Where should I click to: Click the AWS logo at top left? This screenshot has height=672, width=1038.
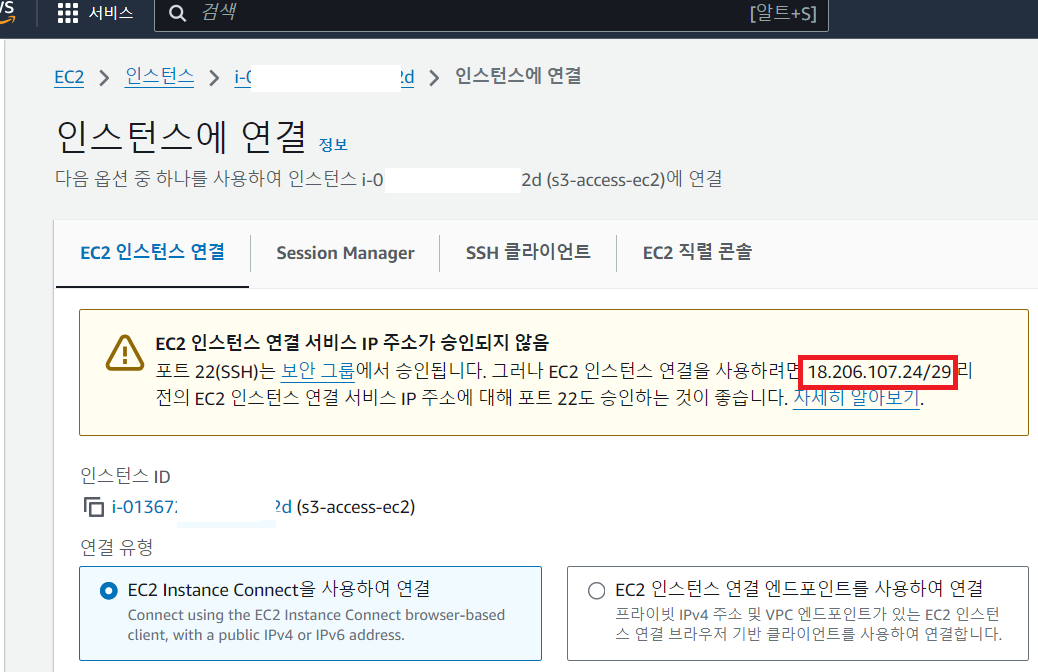tap(7, 13)
